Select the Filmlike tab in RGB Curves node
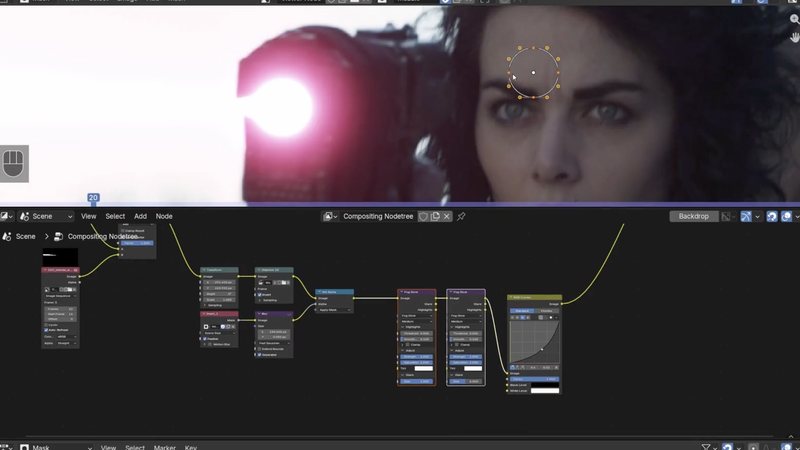The height and width of the screenshot is (450, 800). tap(546, 311)
